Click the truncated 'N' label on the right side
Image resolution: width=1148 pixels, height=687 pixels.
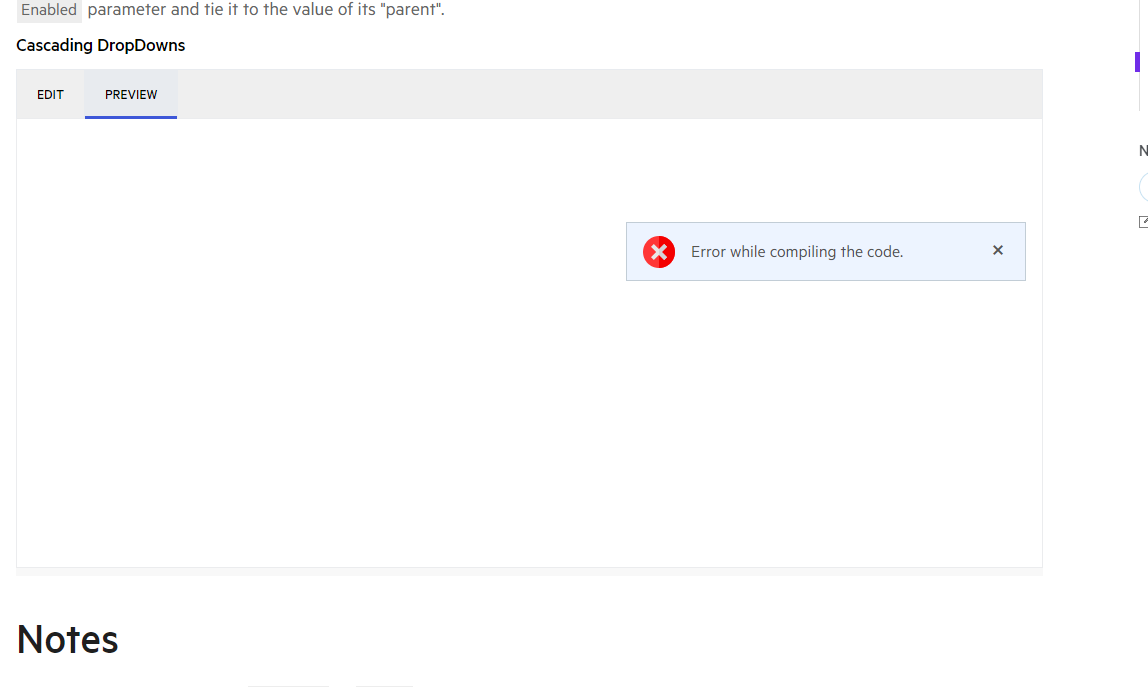click(x=1142, y=150)
